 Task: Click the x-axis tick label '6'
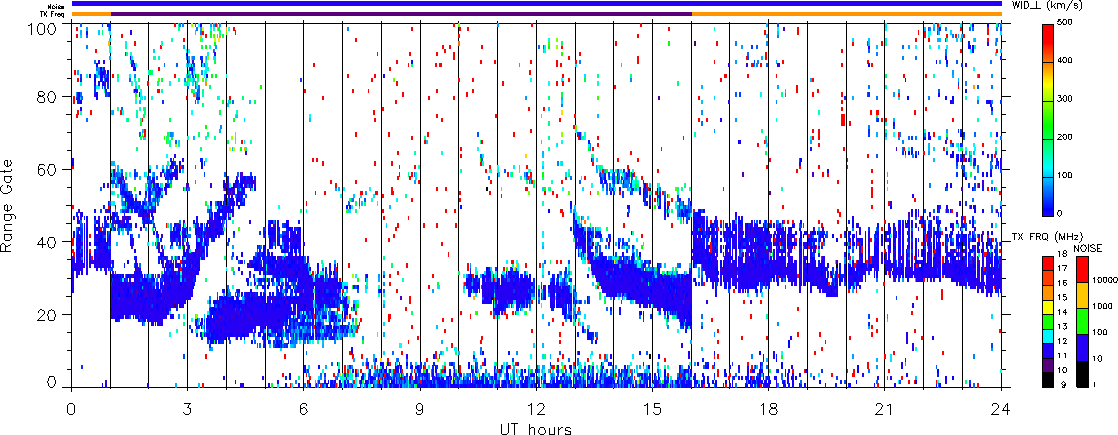(x=304, y=407)
